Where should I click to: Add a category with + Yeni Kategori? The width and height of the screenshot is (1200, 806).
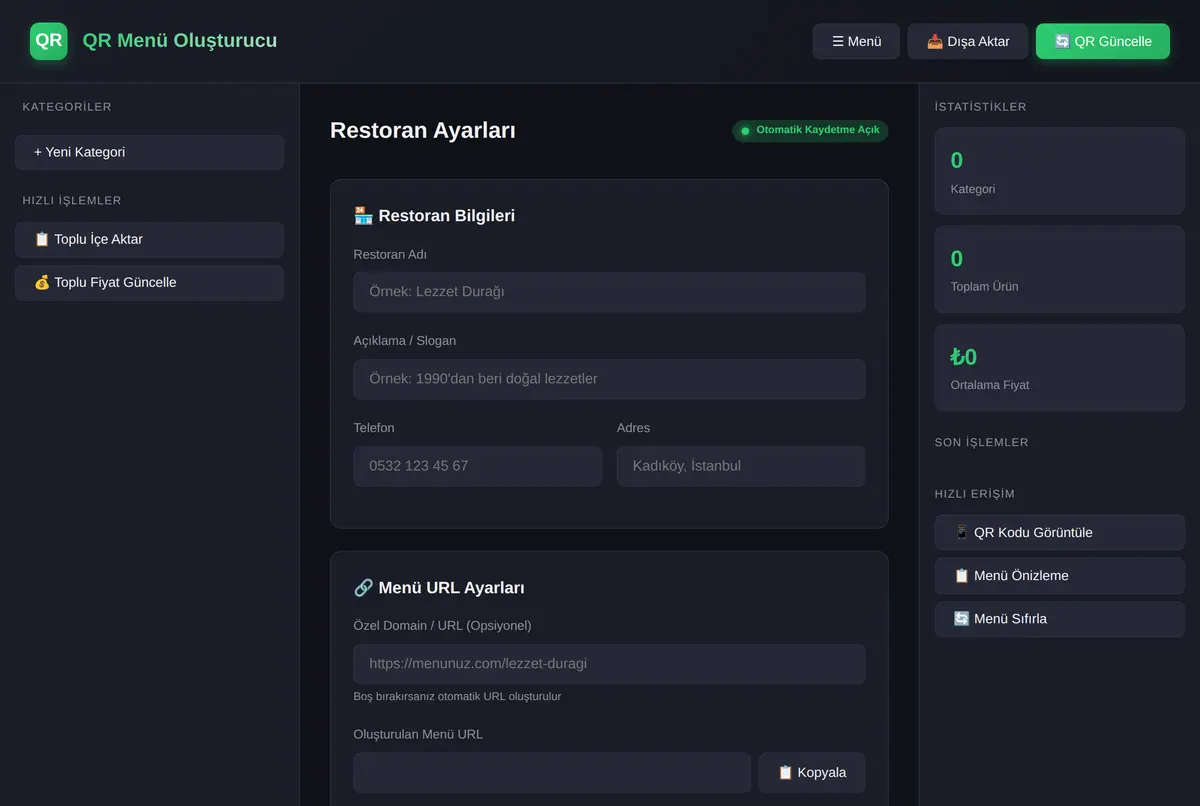[149, 152]
